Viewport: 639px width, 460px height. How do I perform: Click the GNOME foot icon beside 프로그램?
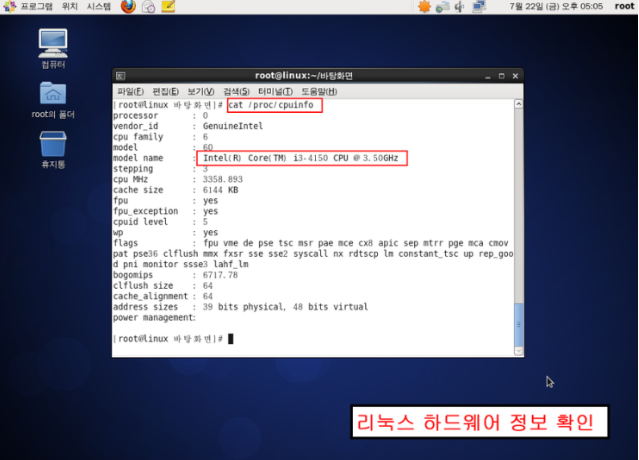[x=9, y=7]
